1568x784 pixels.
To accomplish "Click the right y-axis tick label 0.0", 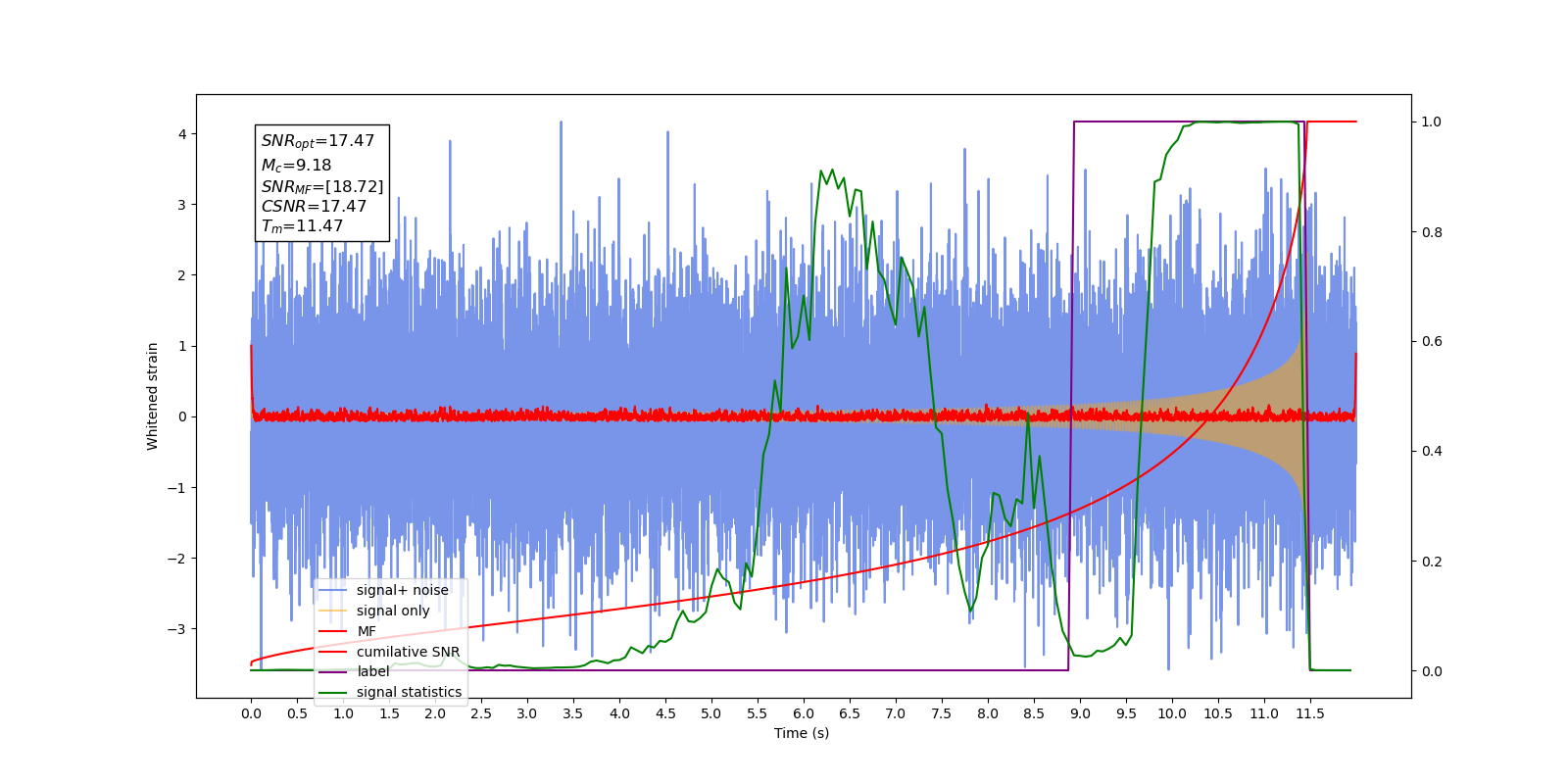I will tap(1432, 671).
